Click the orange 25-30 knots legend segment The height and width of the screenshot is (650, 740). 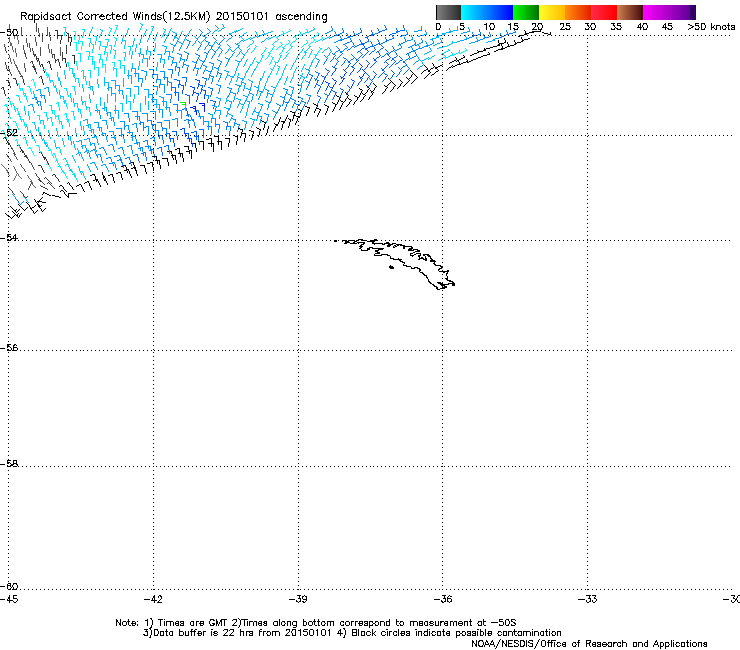click(578, 12)
